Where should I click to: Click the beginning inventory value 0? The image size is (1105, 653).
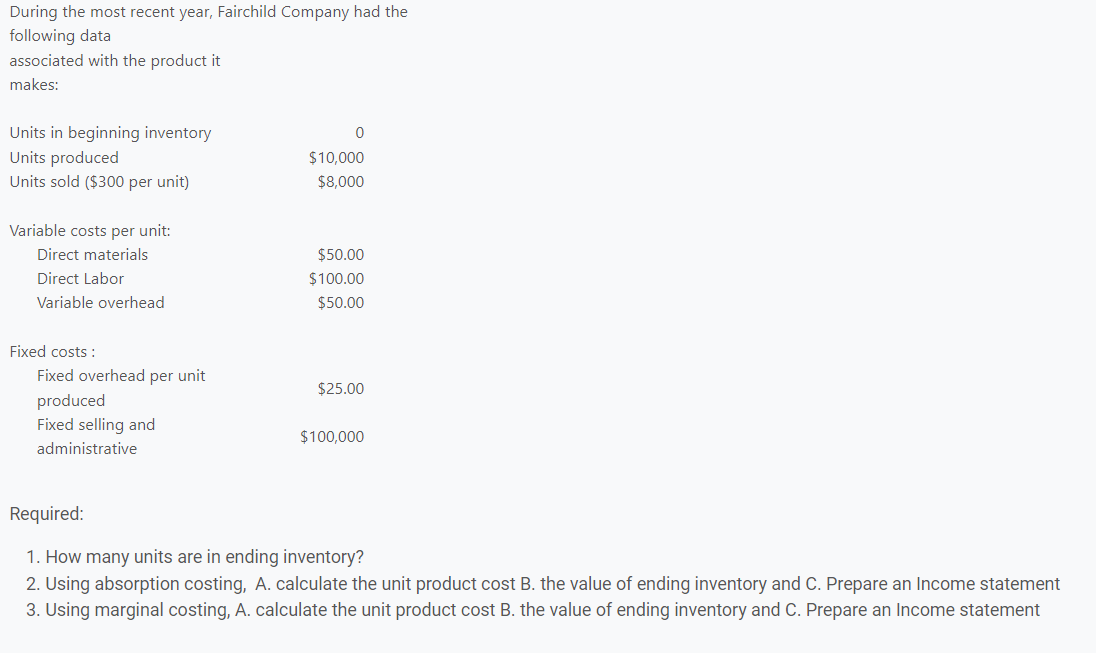click(x=359, y=133)
